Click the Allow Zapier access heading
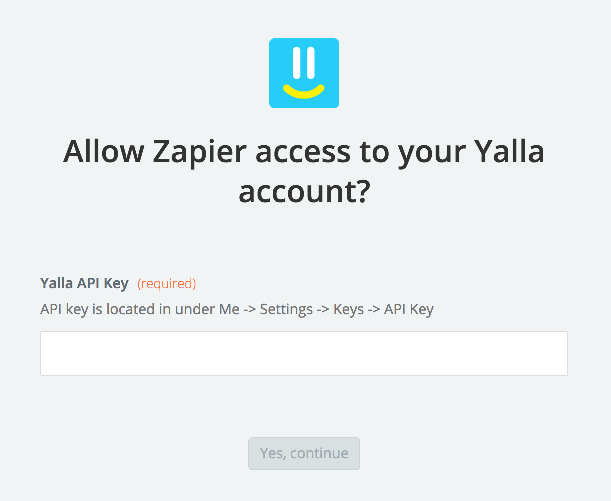The height and width of the screenshot is (501, 611). pyautogui.click(x=304, y=171)
